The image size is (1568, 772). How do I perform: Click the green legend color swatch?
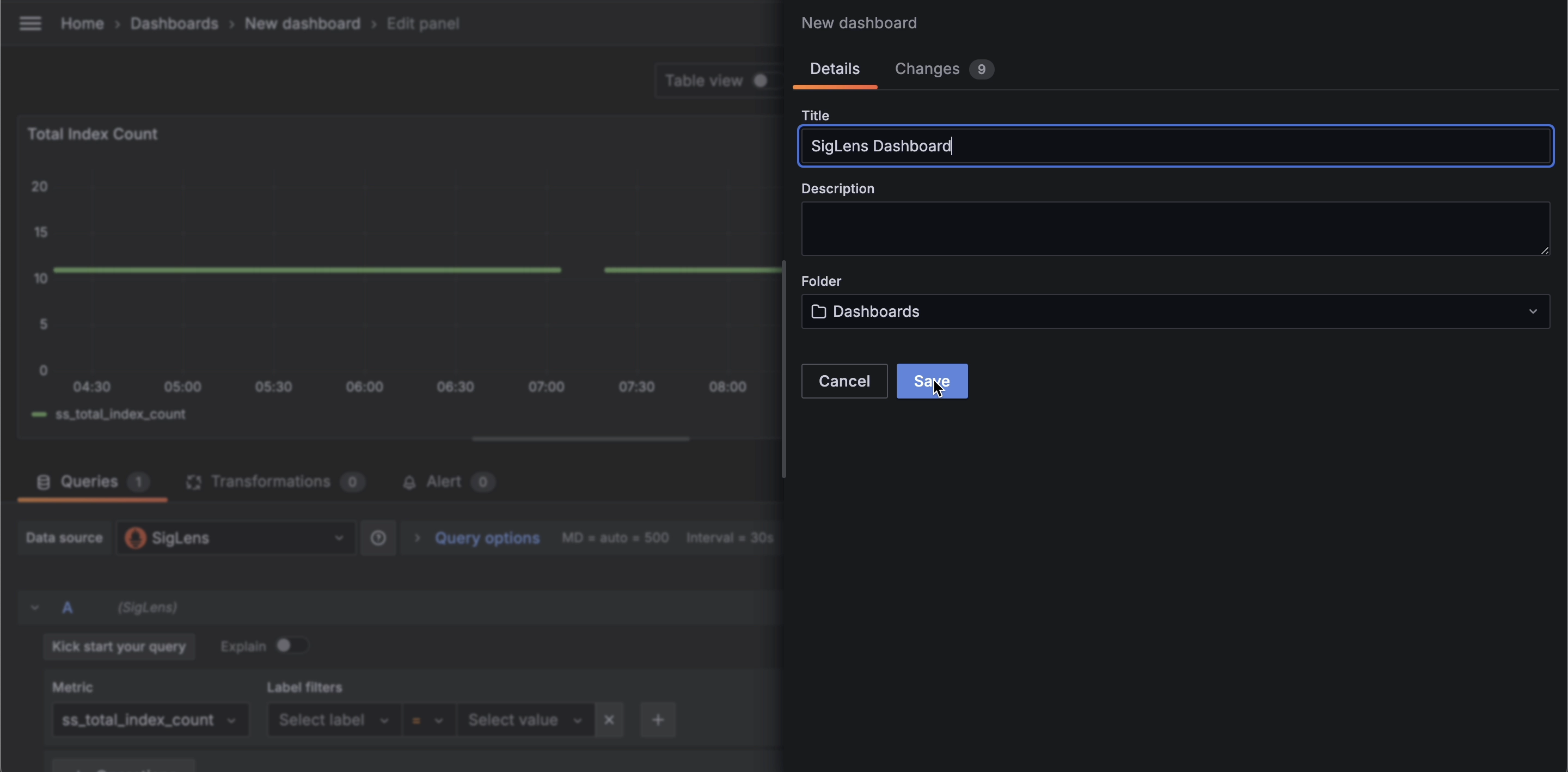[x=39, y=415]
